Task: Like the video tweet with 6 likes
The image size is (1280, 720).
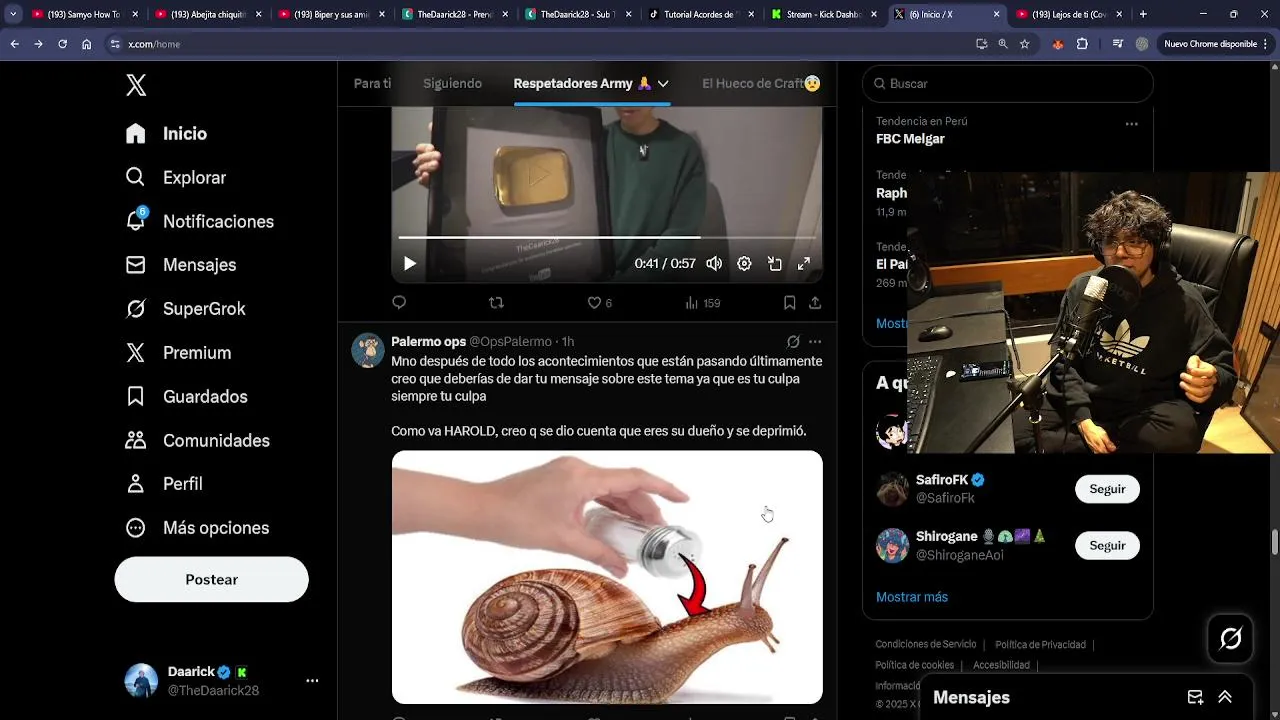Action: (599, 302)
